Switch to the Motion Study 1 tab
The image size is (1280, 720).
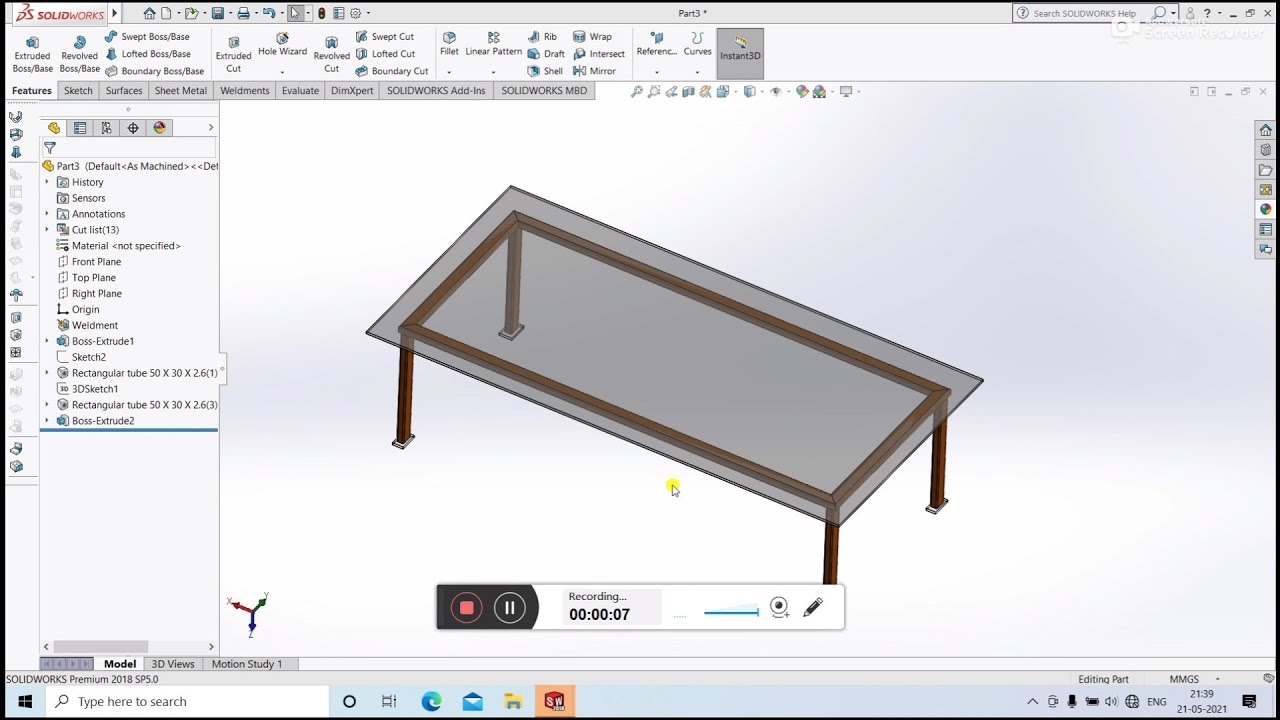coord(247,664)
